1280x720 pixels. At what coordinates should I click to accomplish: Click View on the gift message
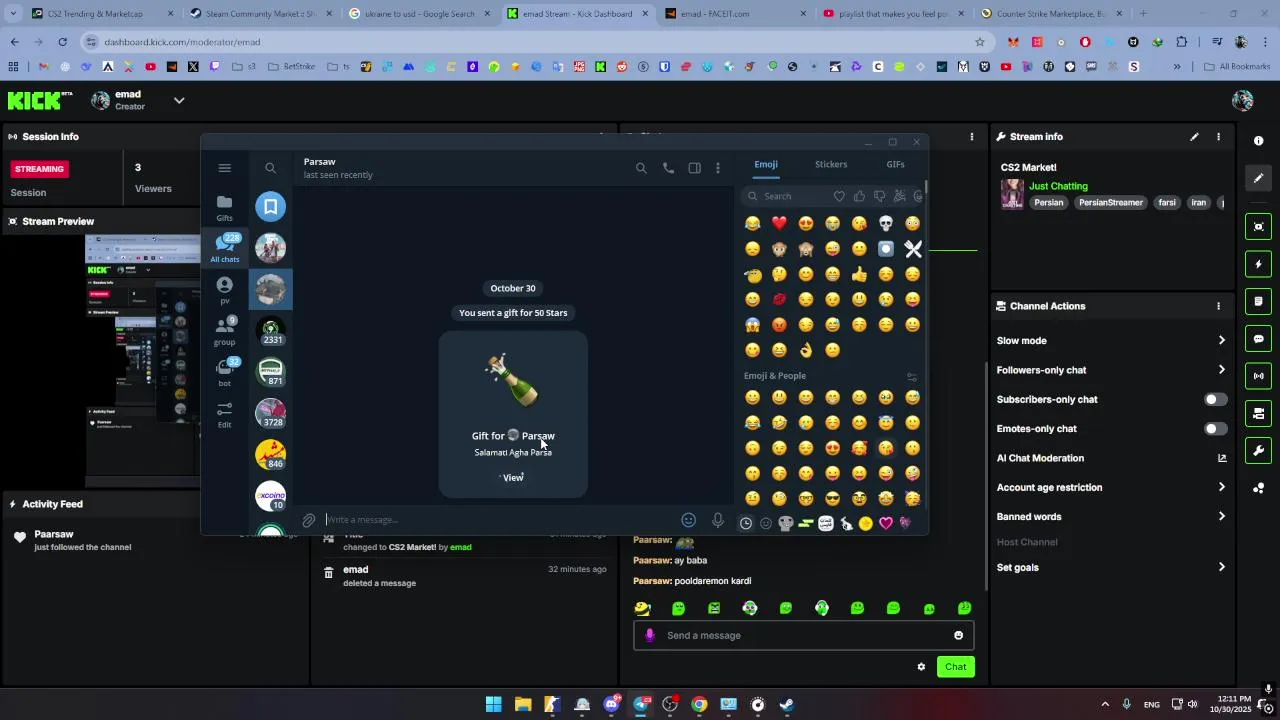pos(513,478)
